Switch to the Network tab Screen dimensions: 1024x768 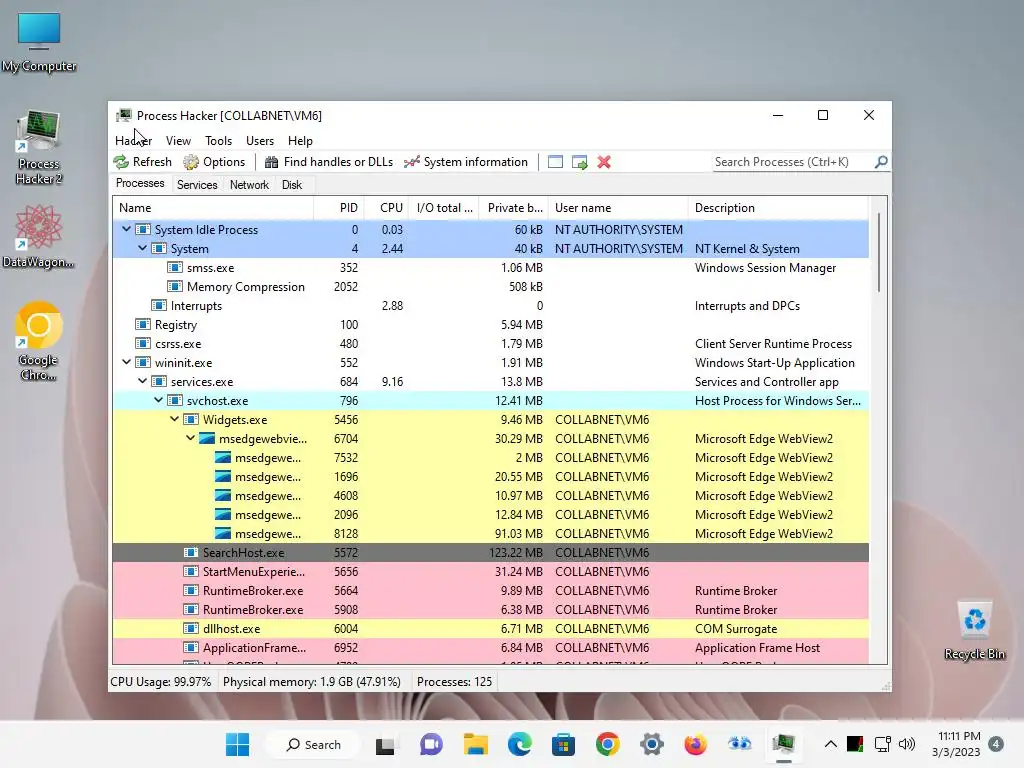249,185
